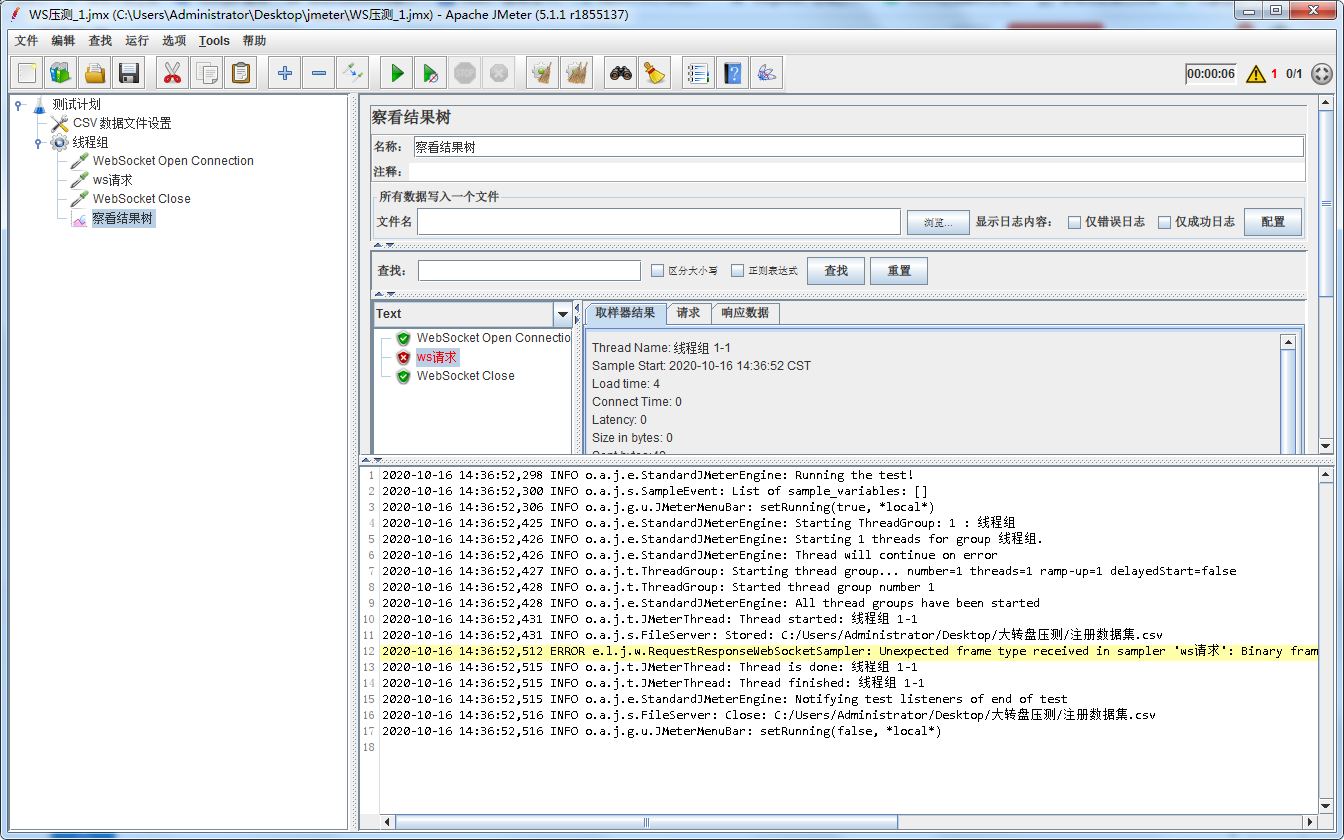This screenshot has width=1344, height=840.
Task: Select WebSocket Close result entry
Action: tap(465, 376)
